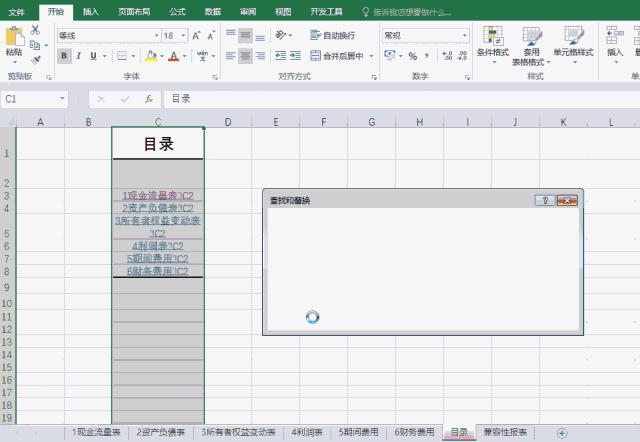640x442 pixels.
Task: Click the Format Painter brush icon
Action: coord(36,60)
